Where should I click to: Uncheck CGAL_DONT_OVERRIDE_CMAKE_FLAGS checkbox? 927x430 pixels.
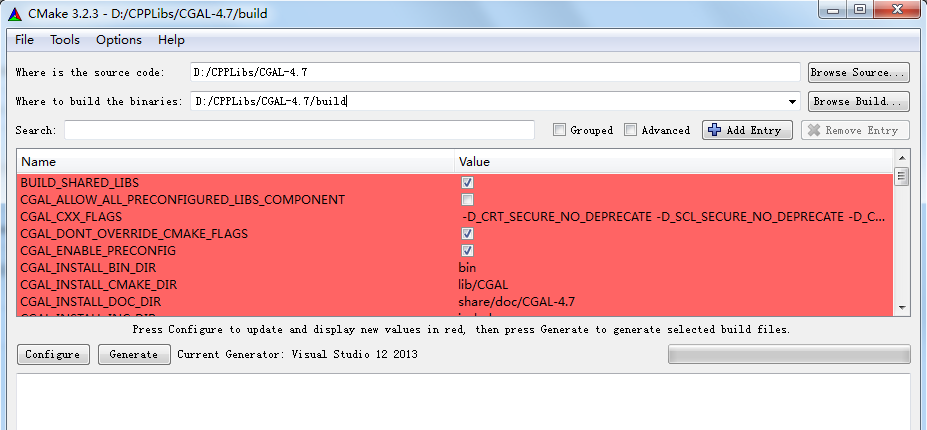[468, 234]
